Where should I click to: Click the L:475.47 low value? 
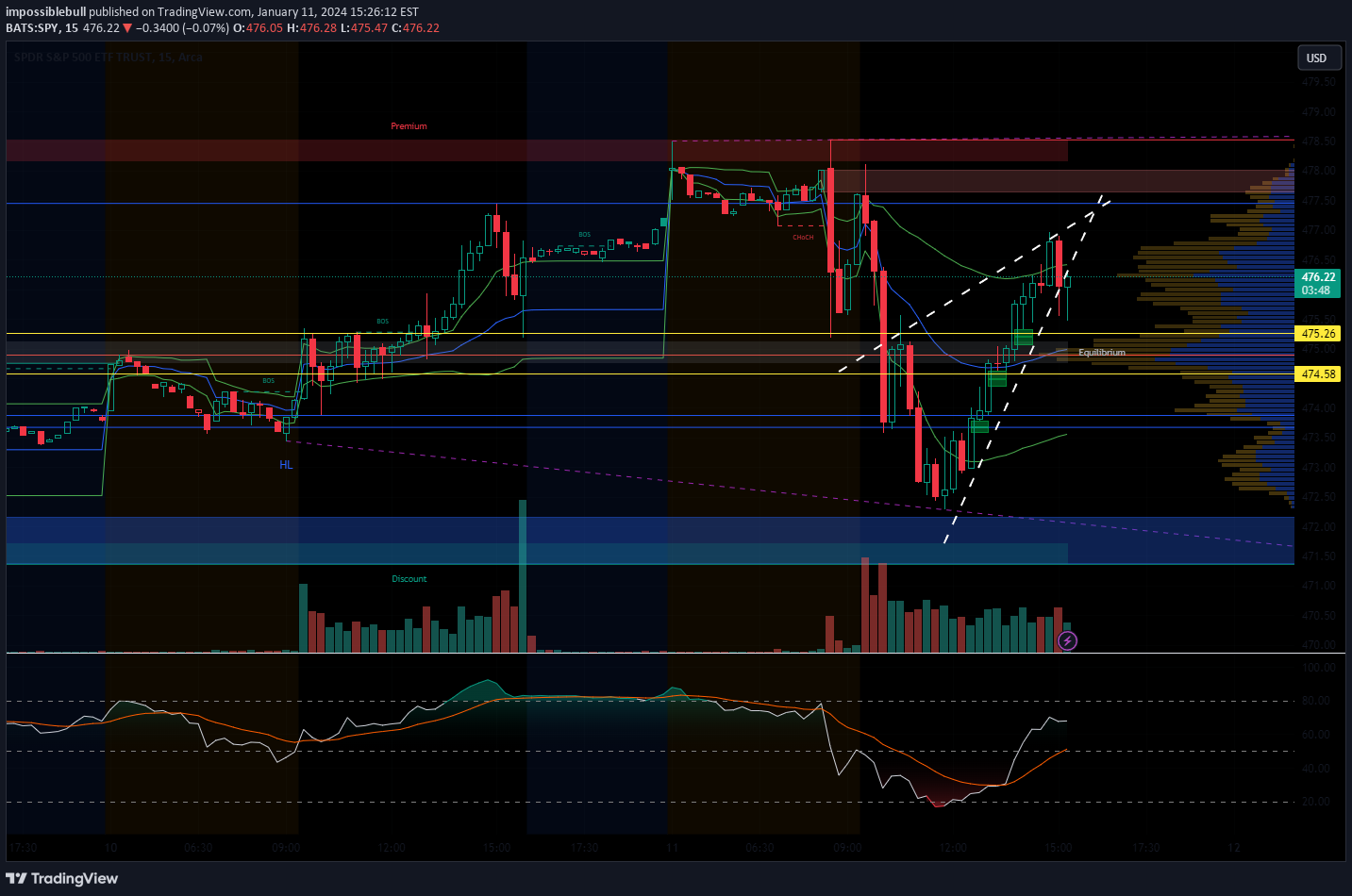(364, 28)
